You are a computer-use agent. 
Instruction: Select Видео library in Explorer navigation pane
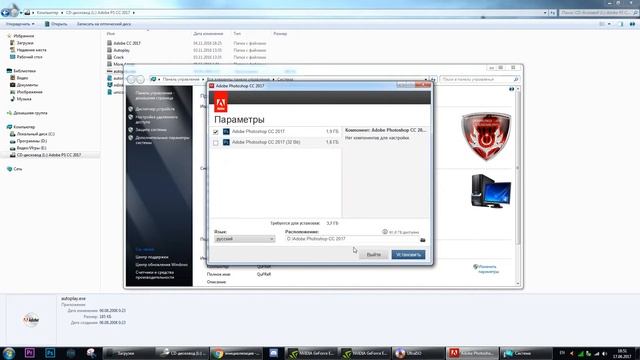tap(22, 78)
